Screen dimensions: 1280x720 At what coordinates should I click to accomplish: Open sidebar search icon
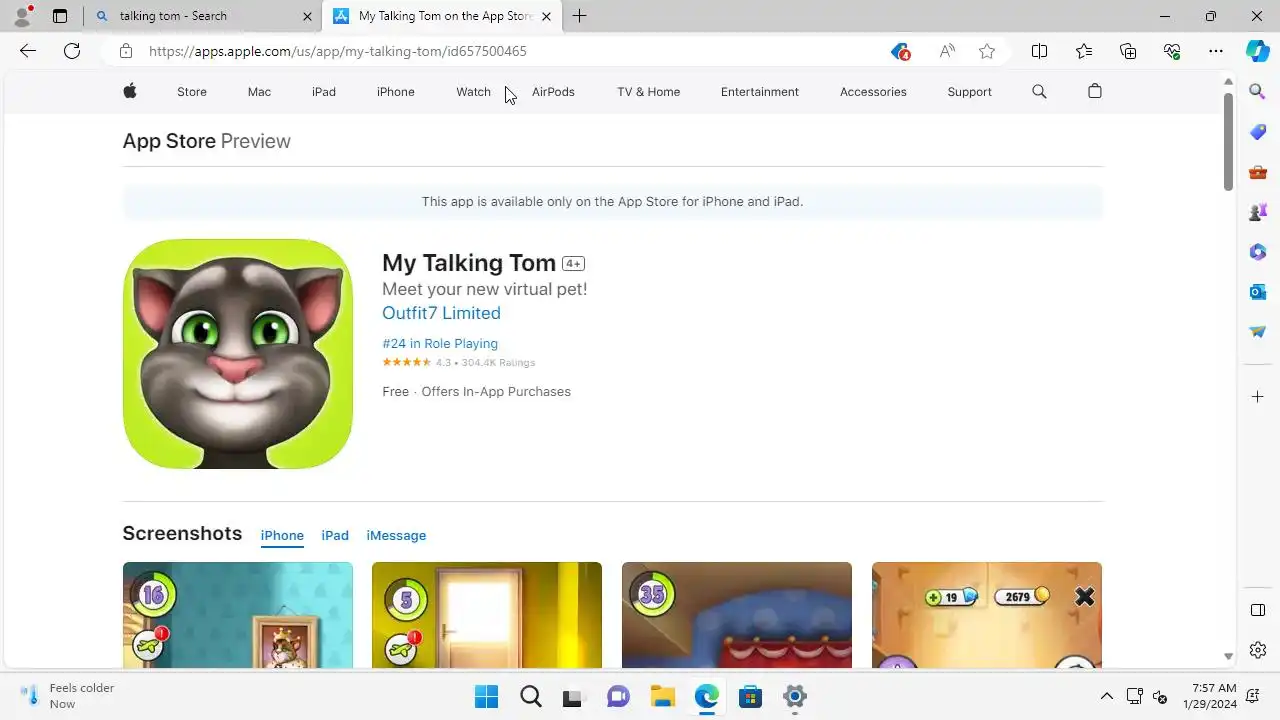tap(1258, 92)
